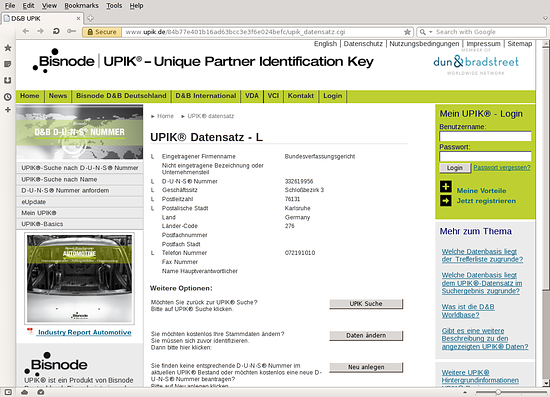Screen dimensions: 550x397
Task: Go back to previous page
Action: [x=26, y=31]
